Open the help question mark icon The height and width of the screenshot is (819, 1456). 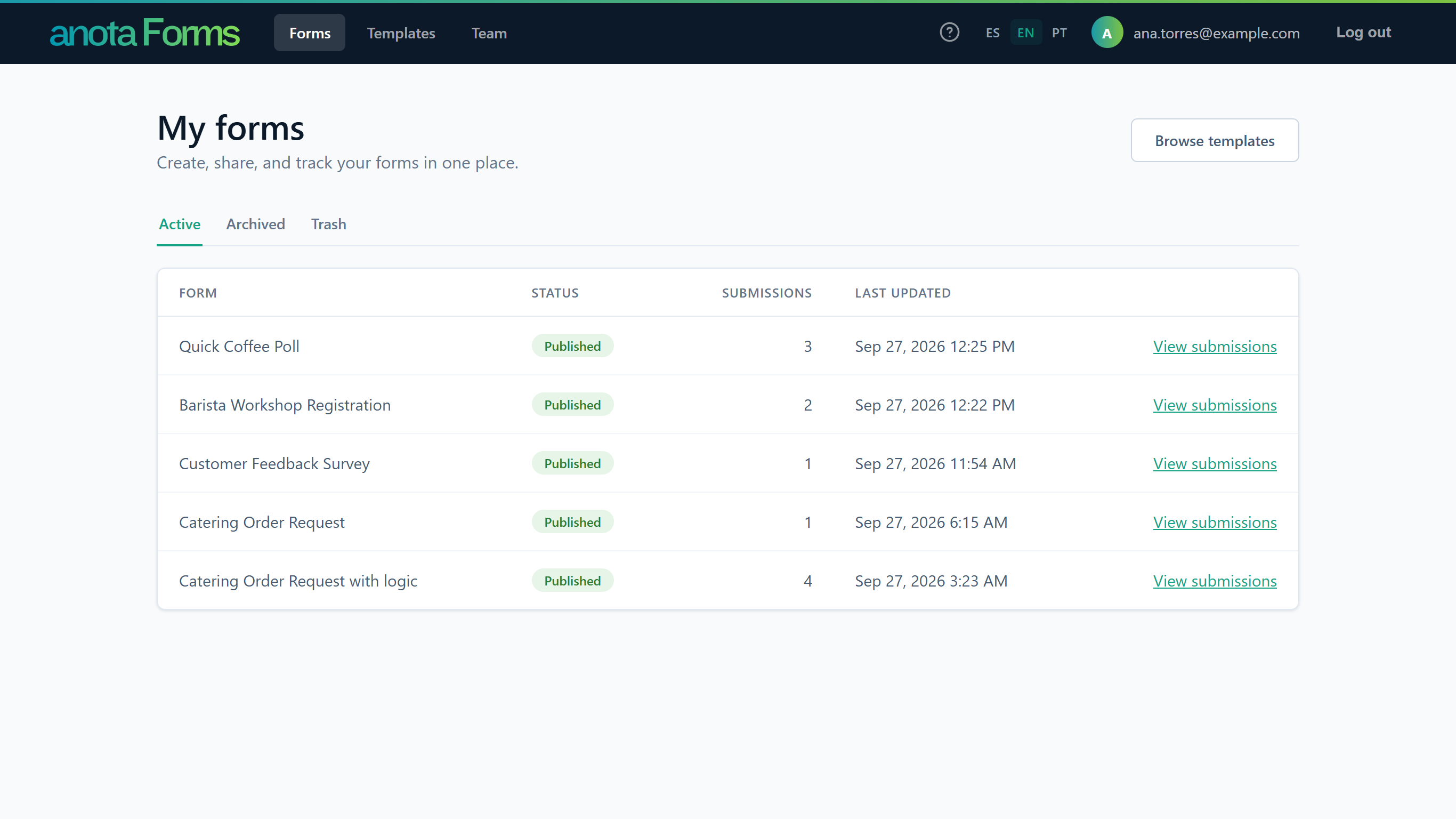(949, 32)
